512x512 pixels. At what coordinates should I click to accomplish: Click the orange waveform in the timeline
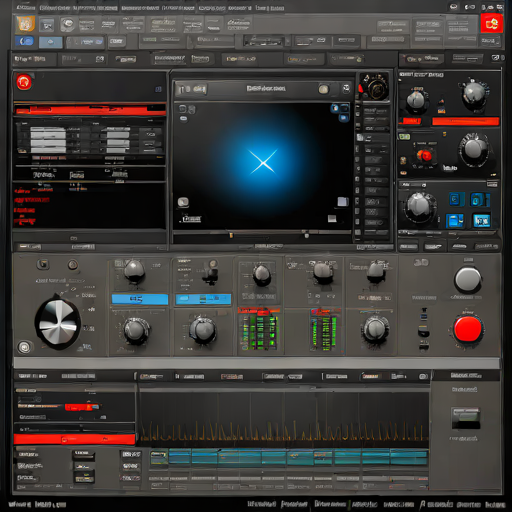click(x=284, y=431)
